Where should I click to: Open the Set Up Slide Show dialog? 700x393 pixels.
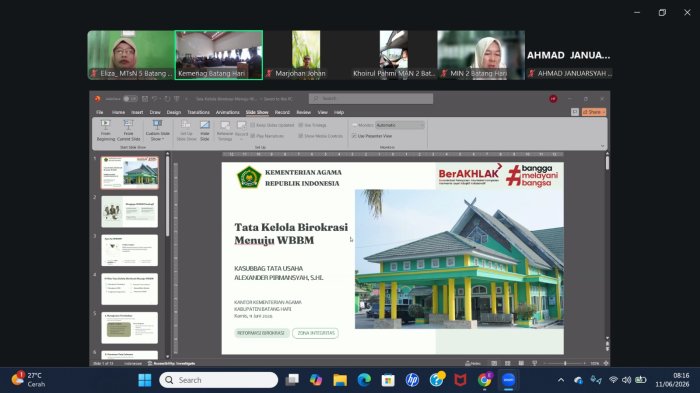tap(186, 130)
